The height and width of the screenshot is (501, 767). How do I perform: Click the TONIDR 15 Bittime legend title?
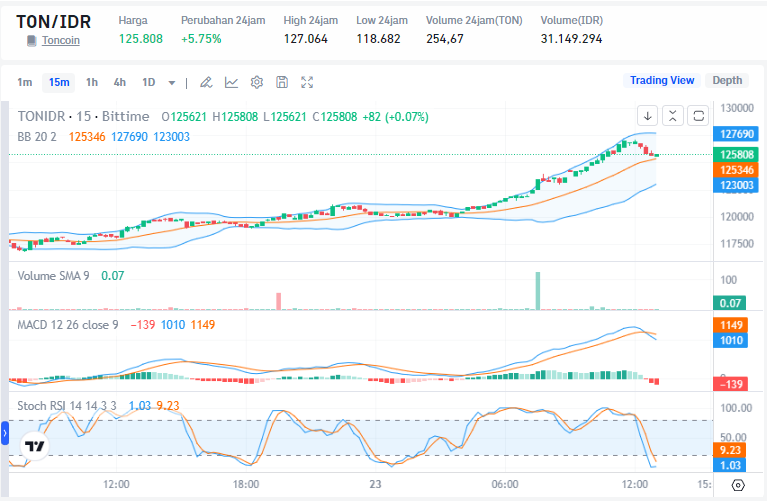[84, 116]
